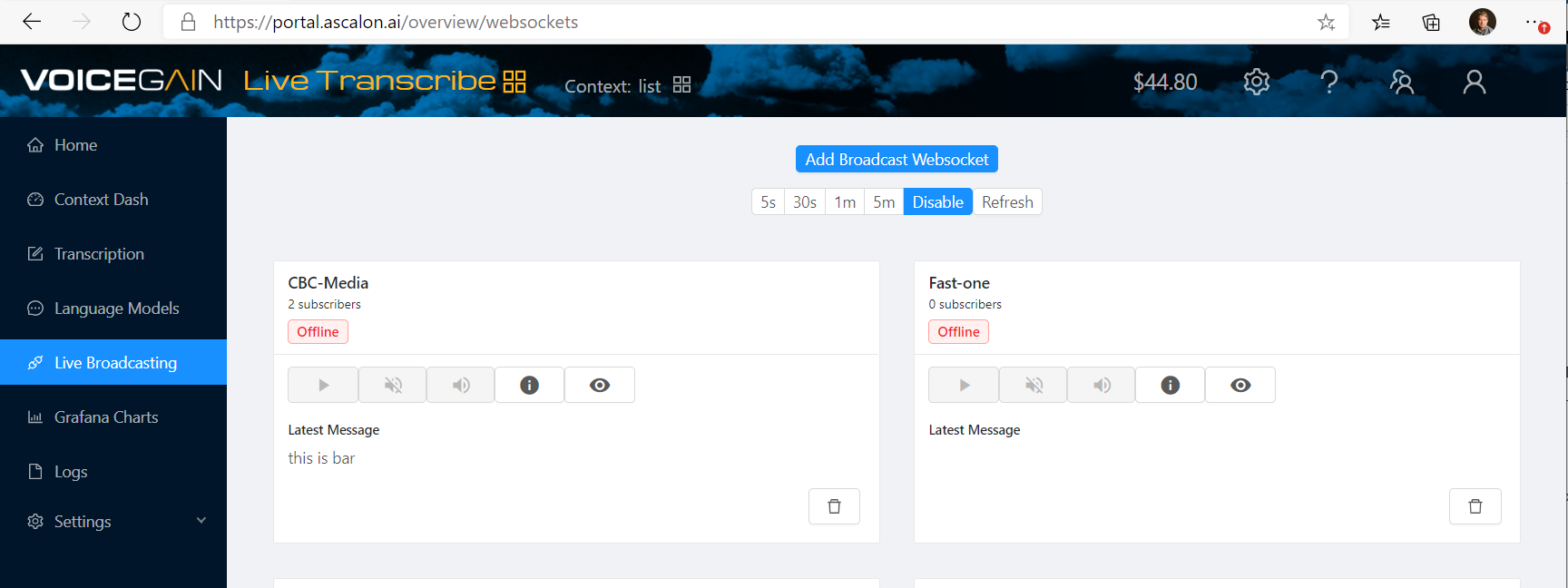The image size is (1568, 588).
Task: Delete the CBC-Media websocket
Action: click(834, 506)
